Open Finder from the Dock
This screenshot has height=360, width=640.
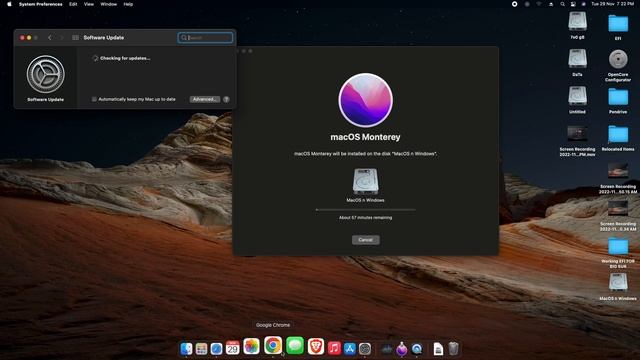186,349
